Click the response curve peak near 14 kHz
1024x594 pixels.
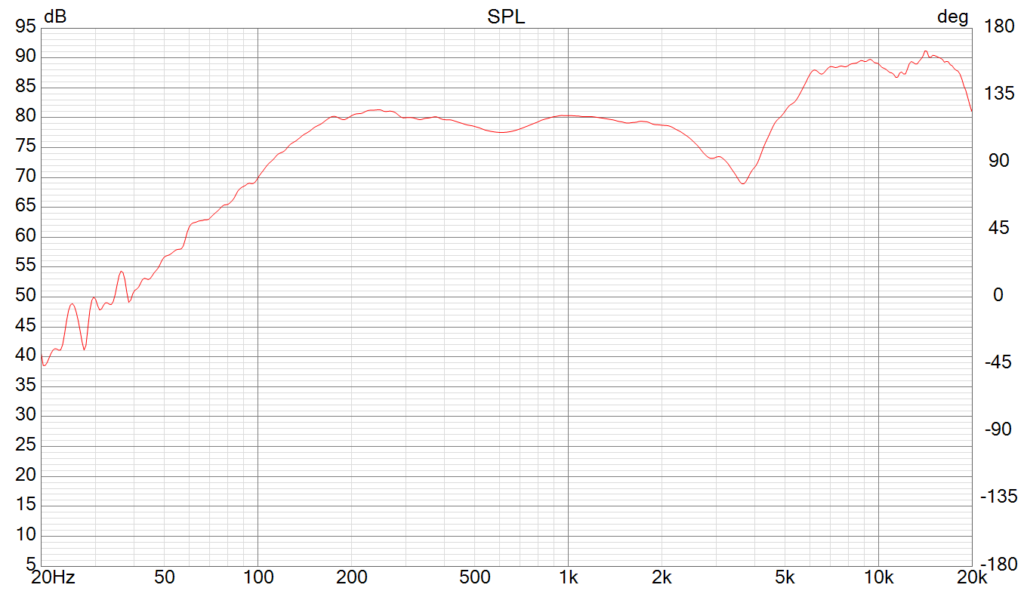point(925,51)
